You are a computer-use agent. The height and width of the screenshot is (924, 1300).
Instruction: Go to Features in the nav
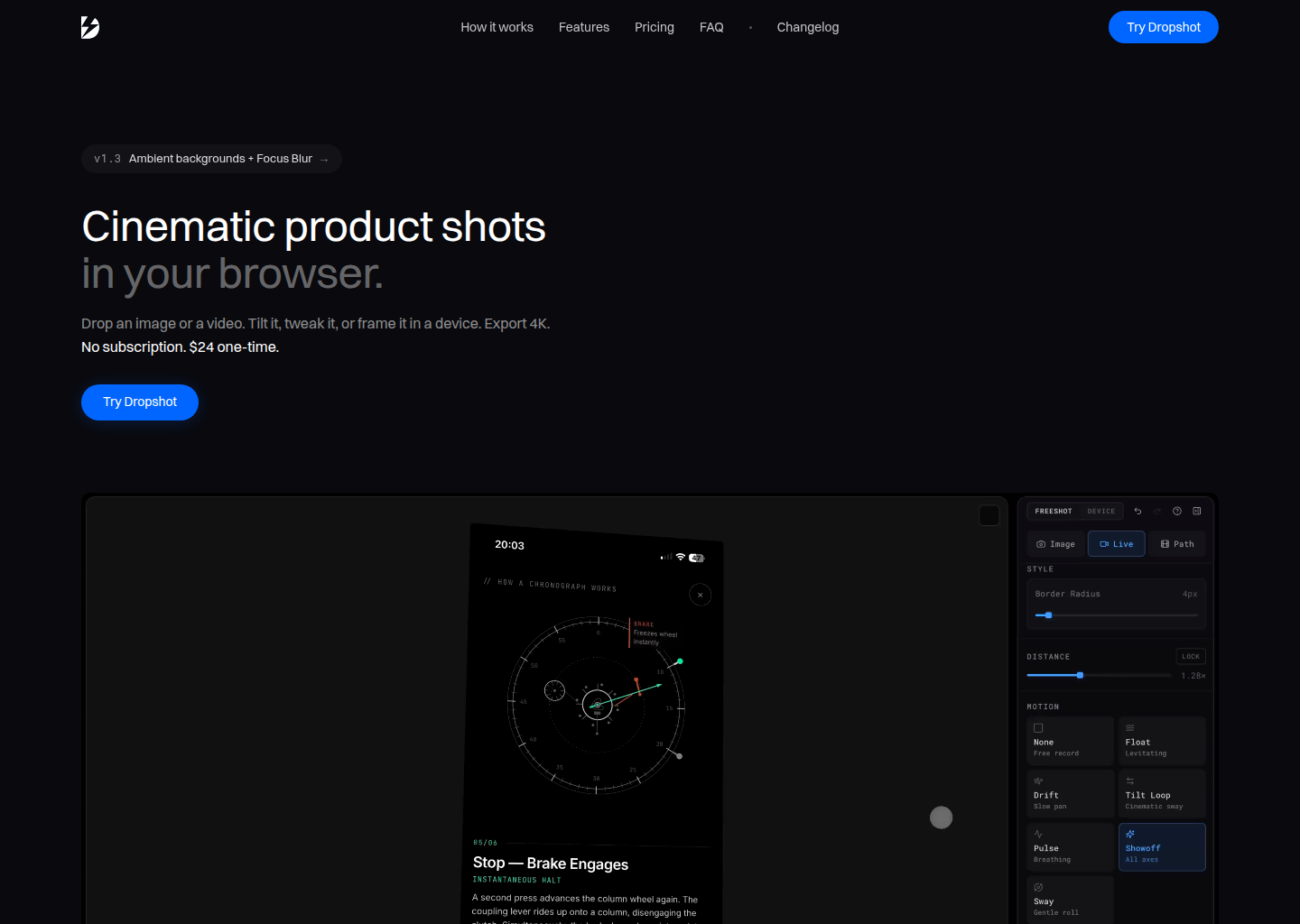[x=584, y=27]
